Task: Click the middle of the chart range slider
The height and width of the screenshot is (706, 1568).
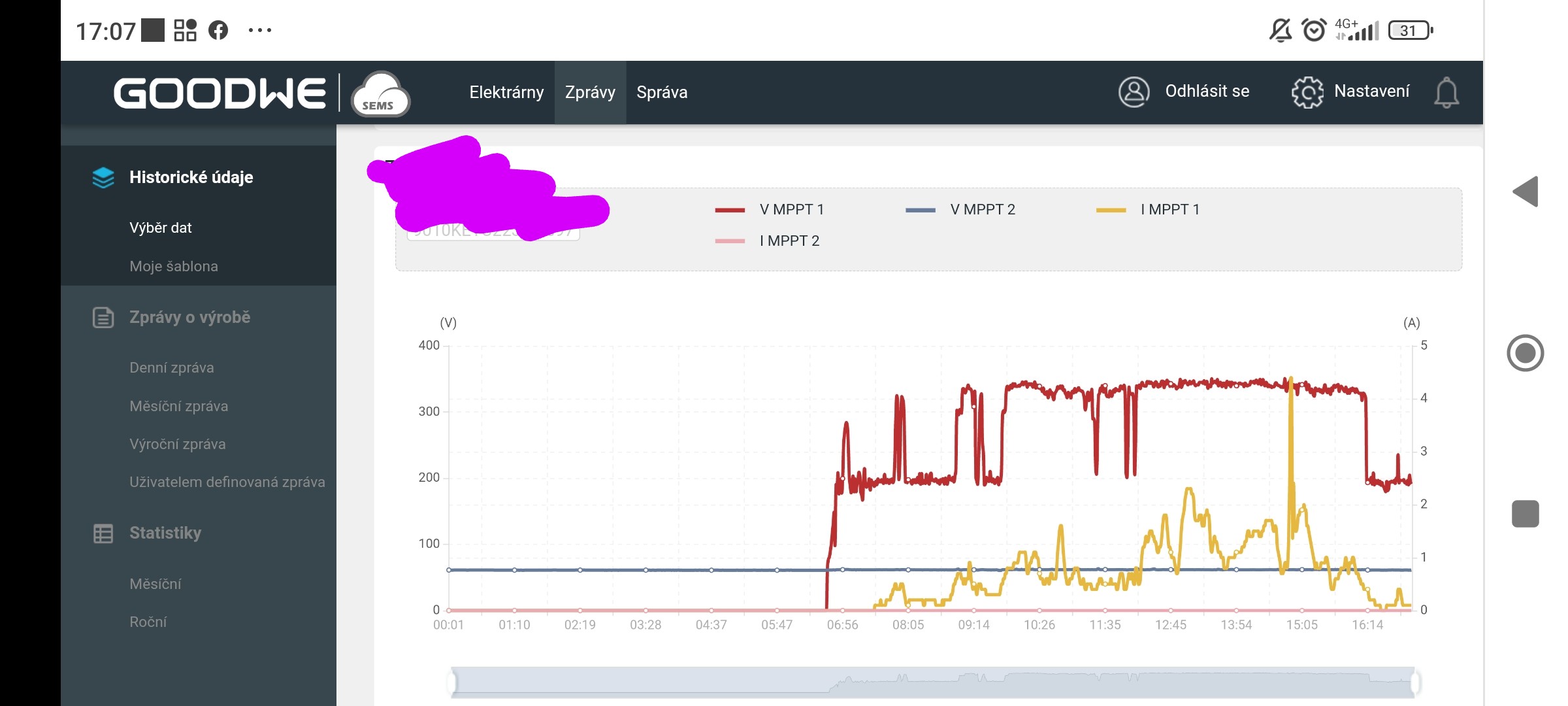Action: [933, 682]
